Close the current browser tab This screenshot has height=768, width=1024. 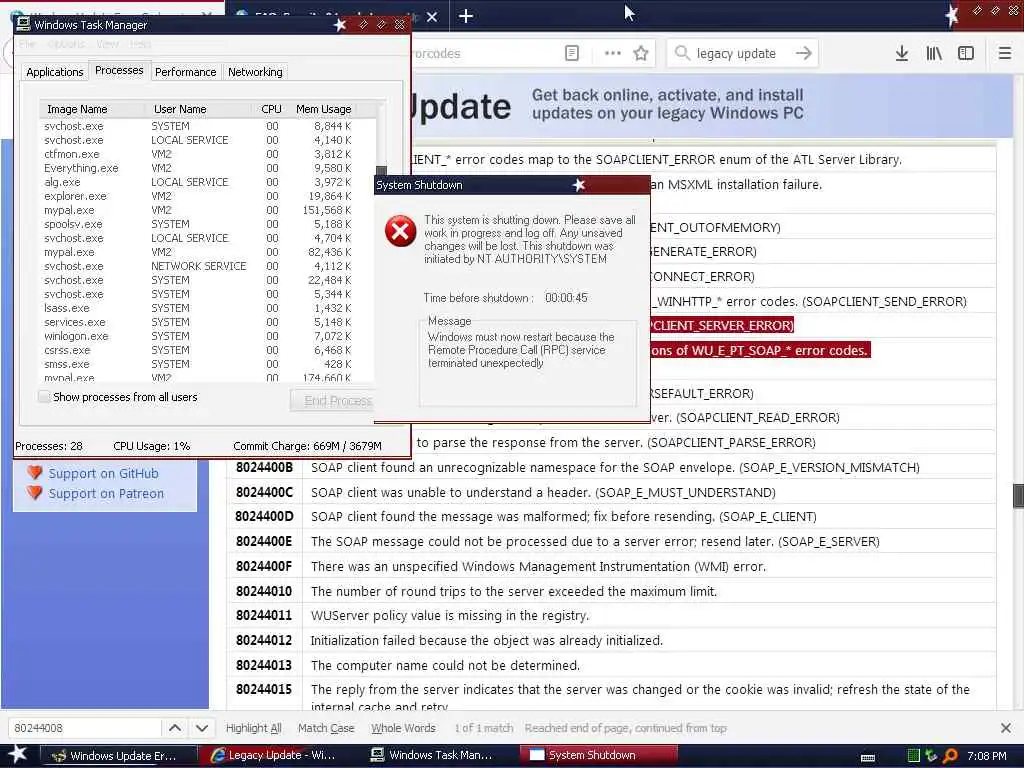[x=432, y=16]
